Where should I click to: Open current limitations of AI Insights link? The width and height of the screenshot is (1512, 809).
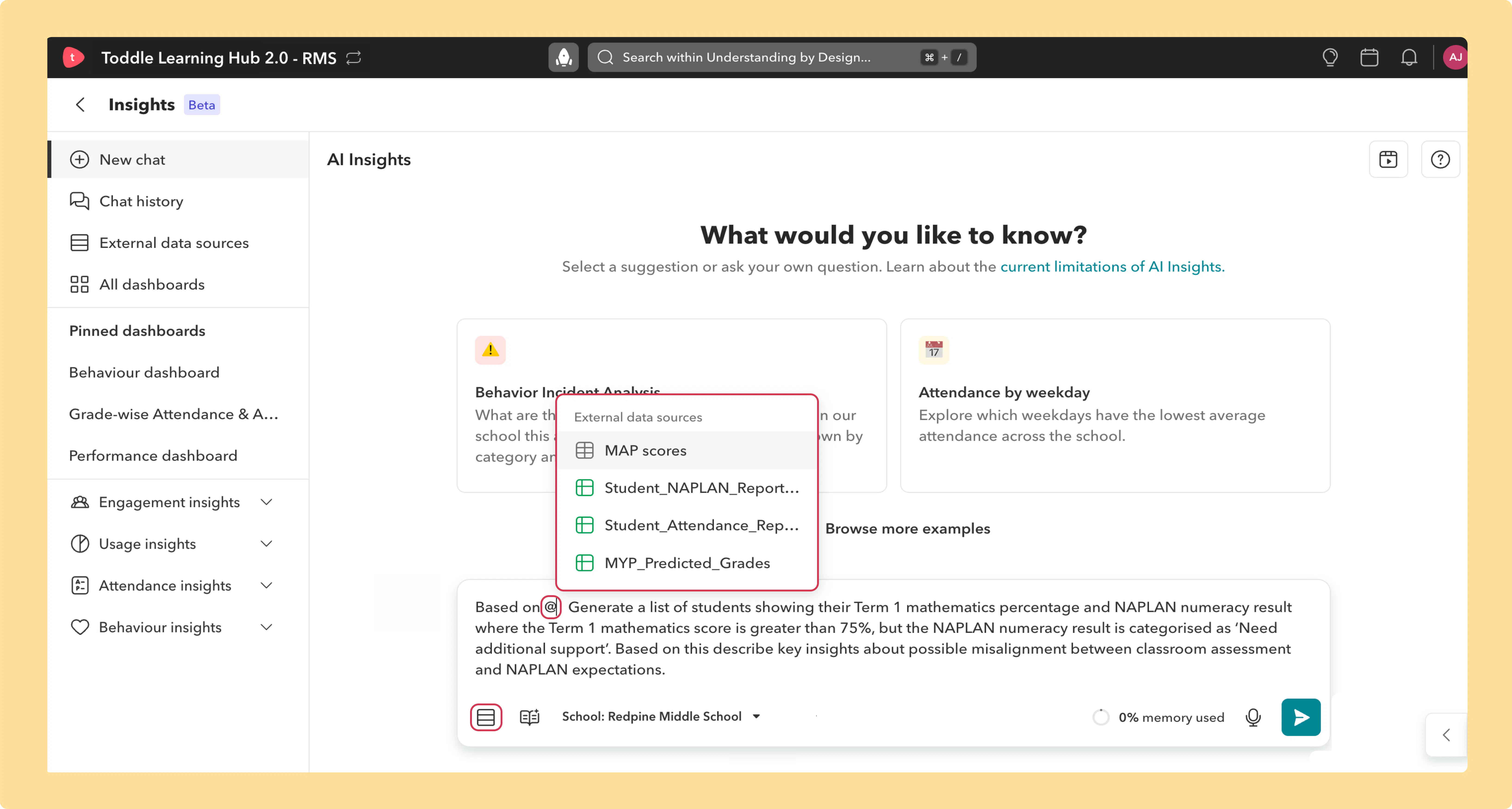click(x=1112, y=267)
